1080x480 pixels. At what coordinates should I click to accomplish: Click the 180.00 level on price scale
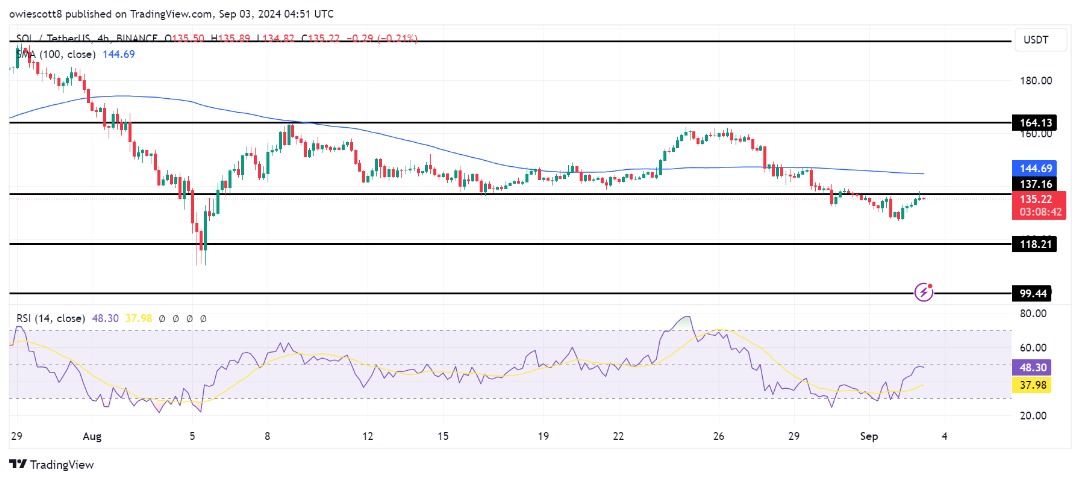click(1033, 81)
